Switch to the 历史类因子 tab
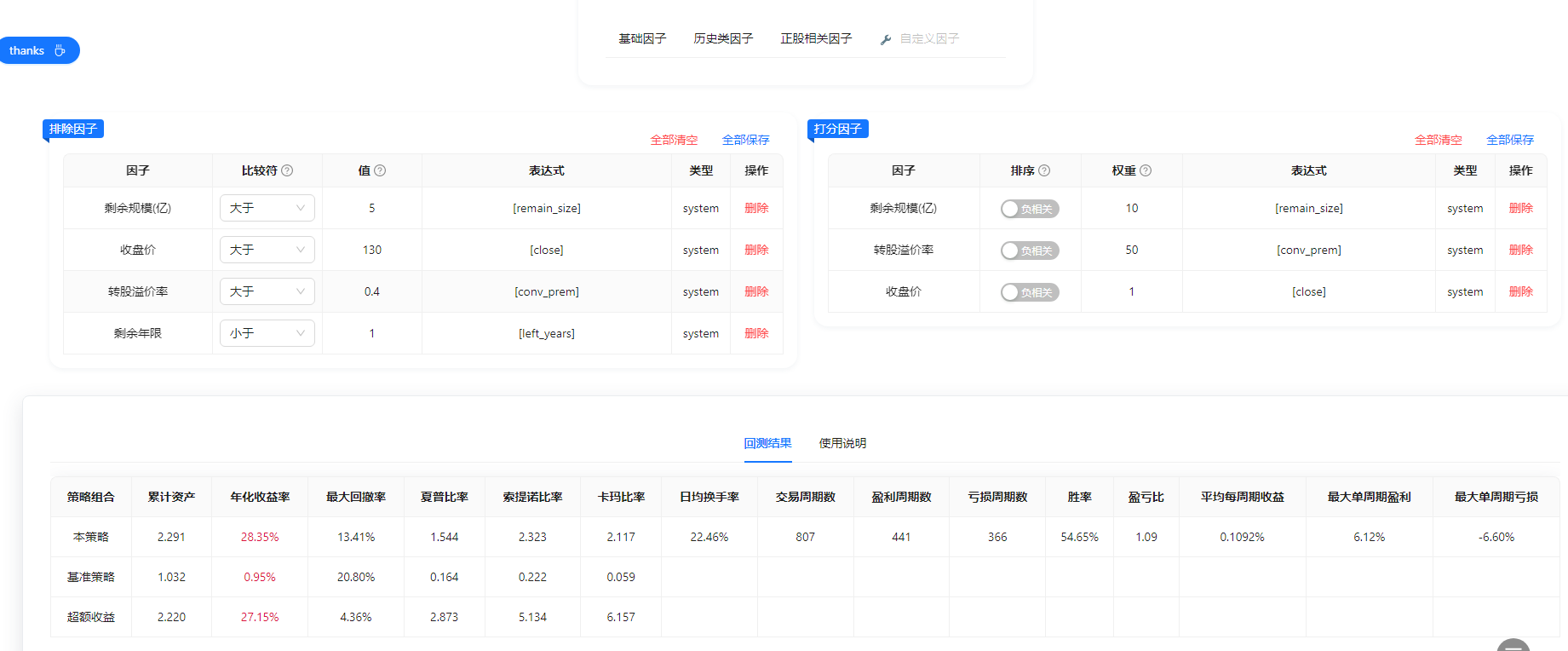The width and height of the screenshot is (1568, 651). (x=723, y=38)
